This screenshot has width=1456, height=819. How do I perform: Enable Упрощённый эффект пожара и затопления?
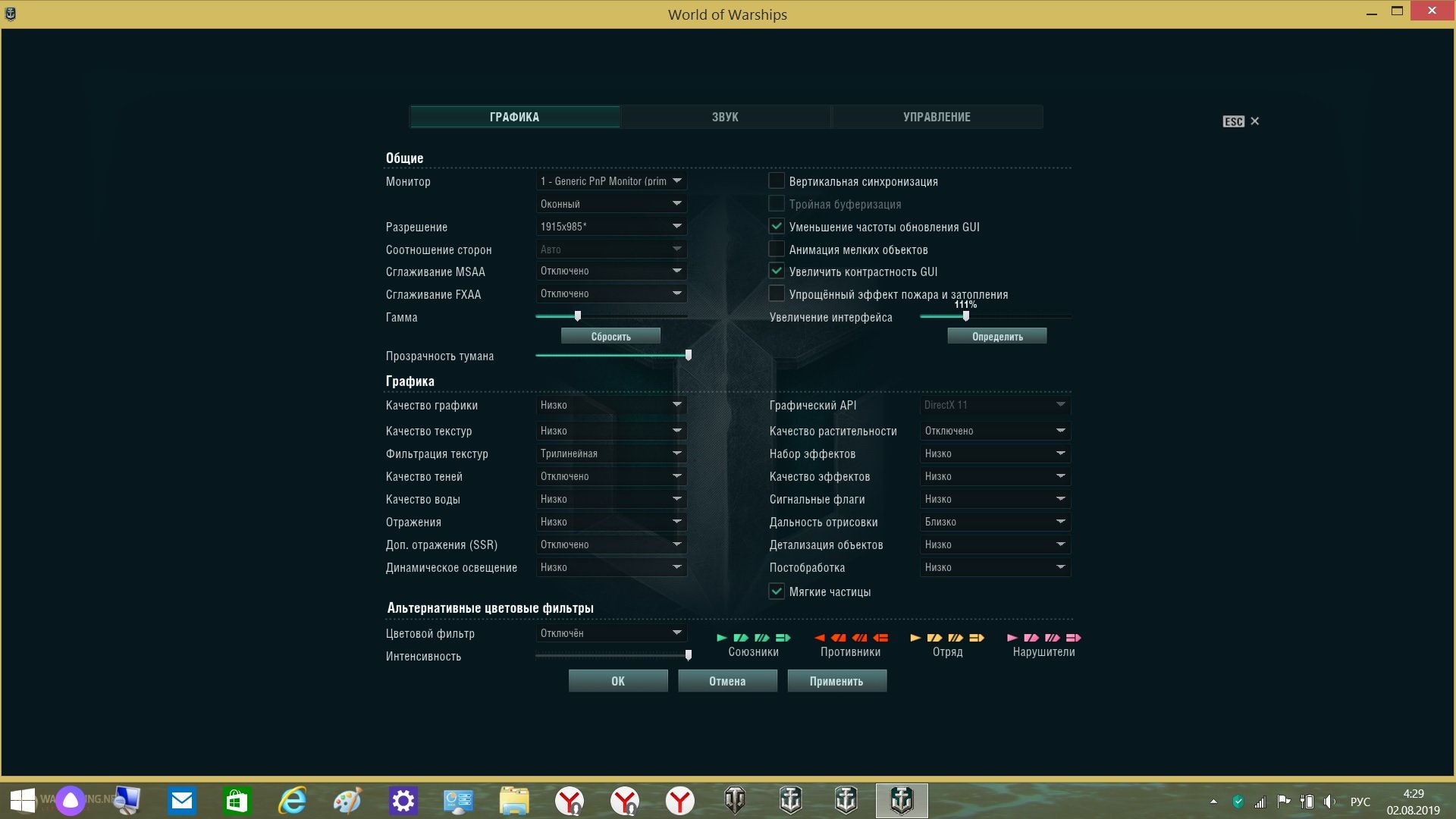coord(777,294)
